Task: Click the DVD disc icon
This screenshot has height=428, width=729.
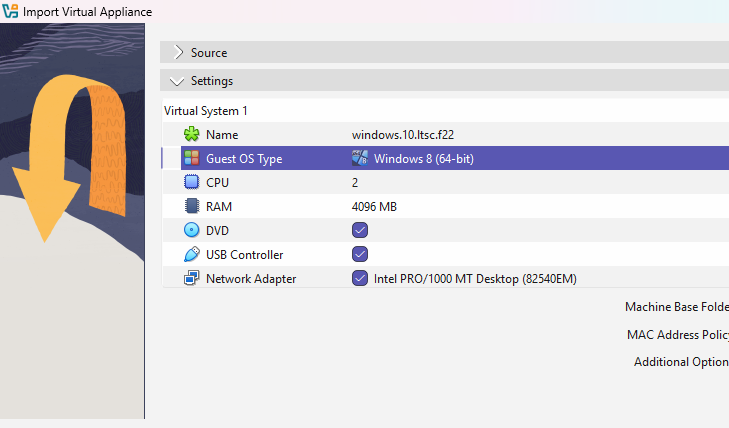Action: [192, 231]
